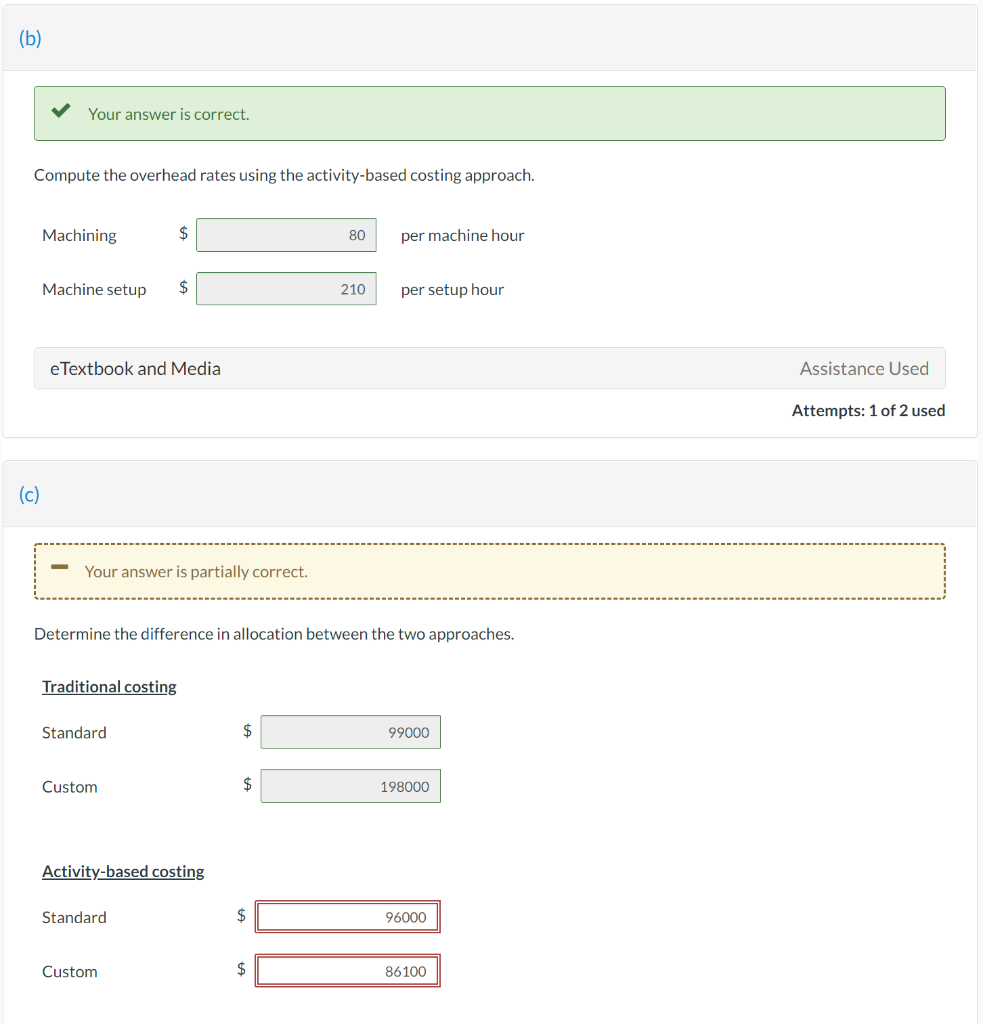Click the 'Machine setup' row label

(x=94, y=289)
